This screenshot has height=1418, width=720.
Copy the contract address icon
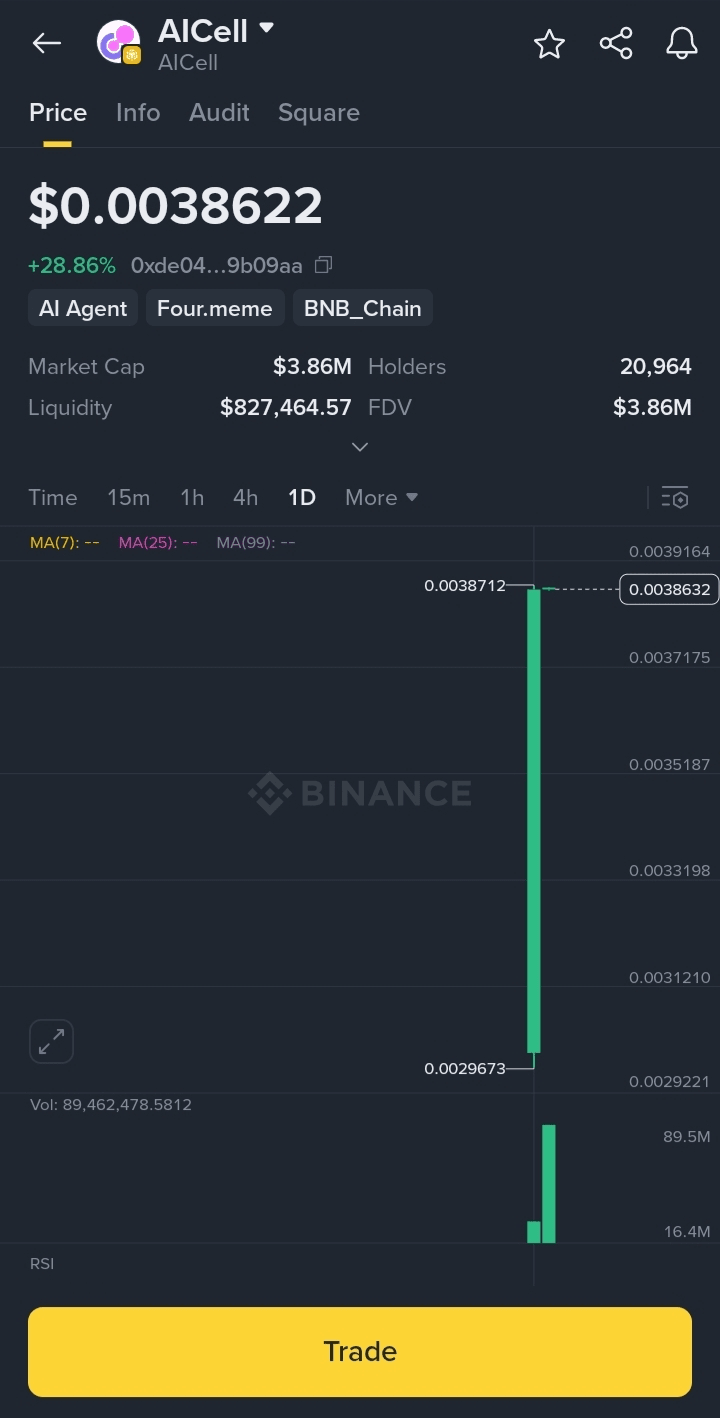(323, 265)
